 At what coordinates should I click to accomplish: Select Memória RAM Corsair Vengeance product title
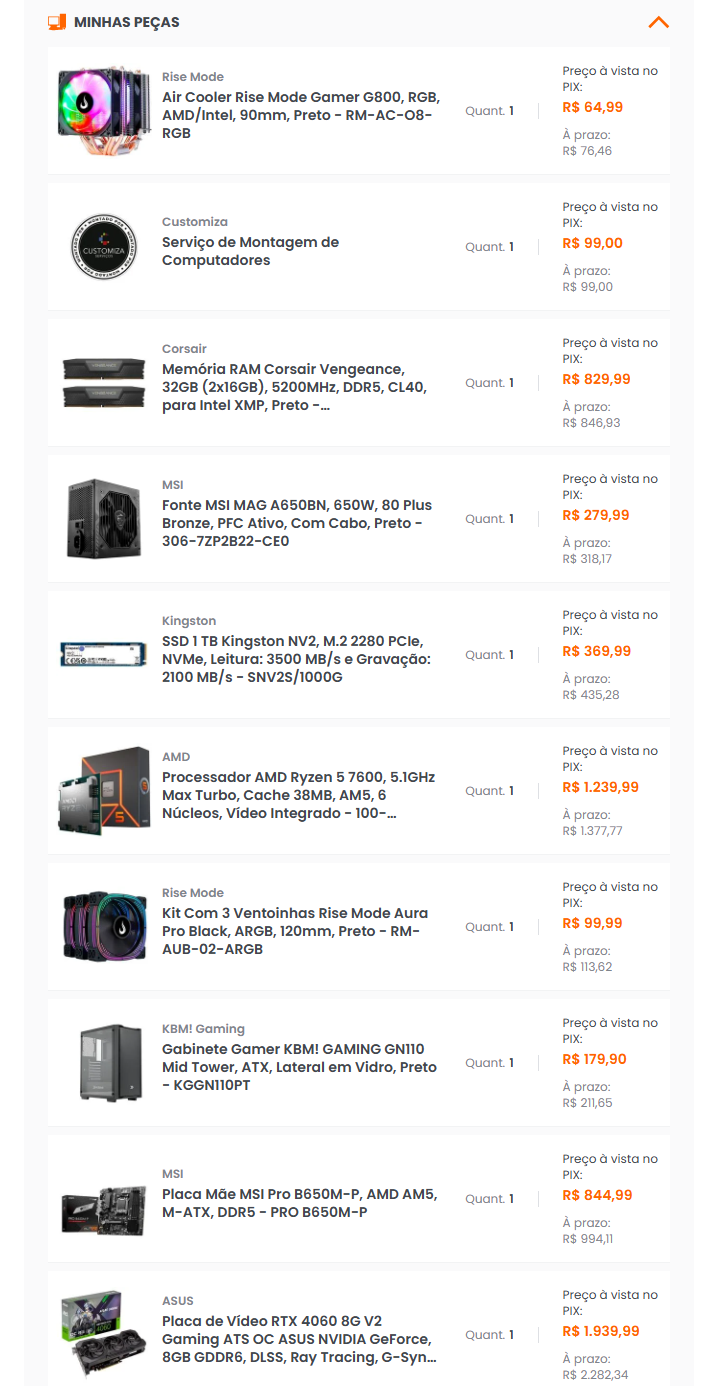point(284,387)
